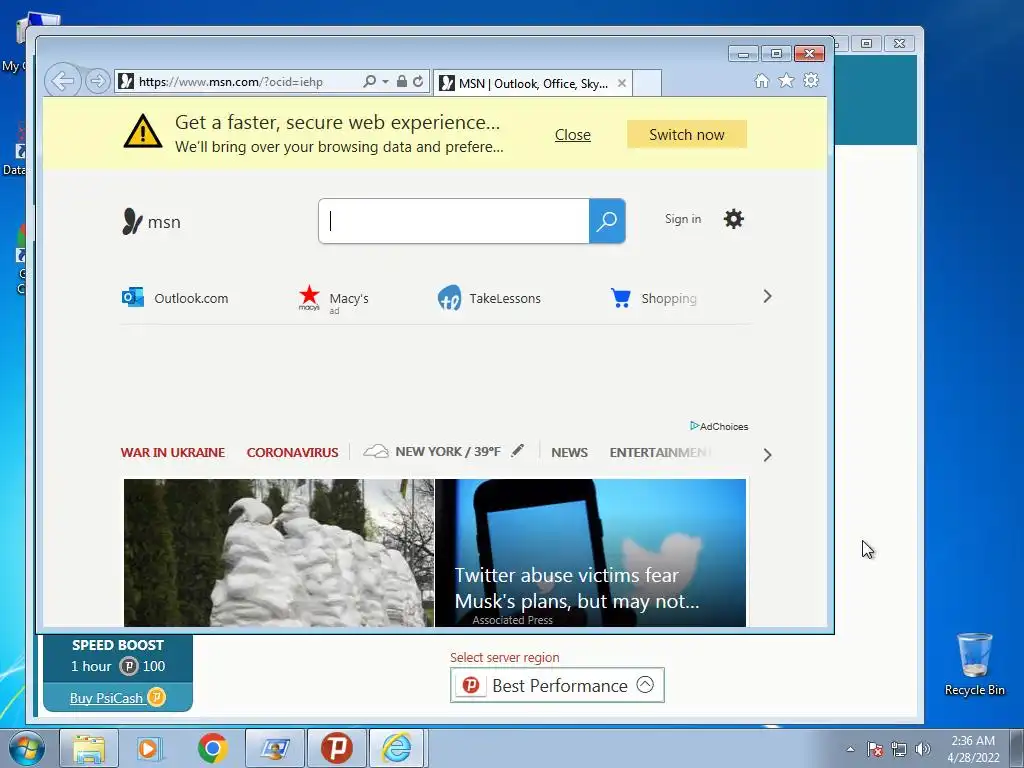1024x768 pixels.
Task: Open Favorites star icon
Action: [786, 80]
